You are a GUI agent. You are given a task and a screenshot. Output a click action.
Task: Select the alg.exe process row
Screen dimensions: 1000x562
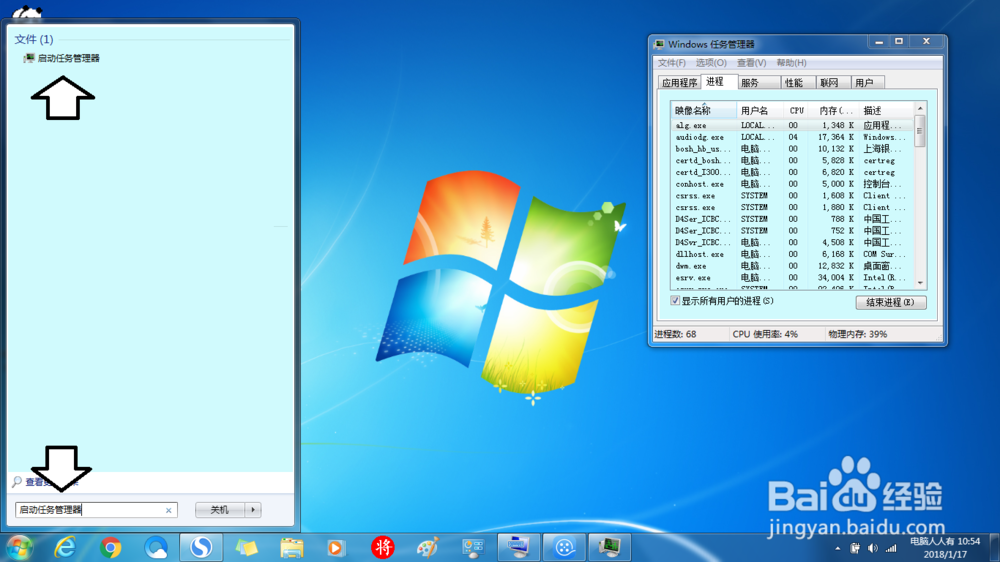792,126
